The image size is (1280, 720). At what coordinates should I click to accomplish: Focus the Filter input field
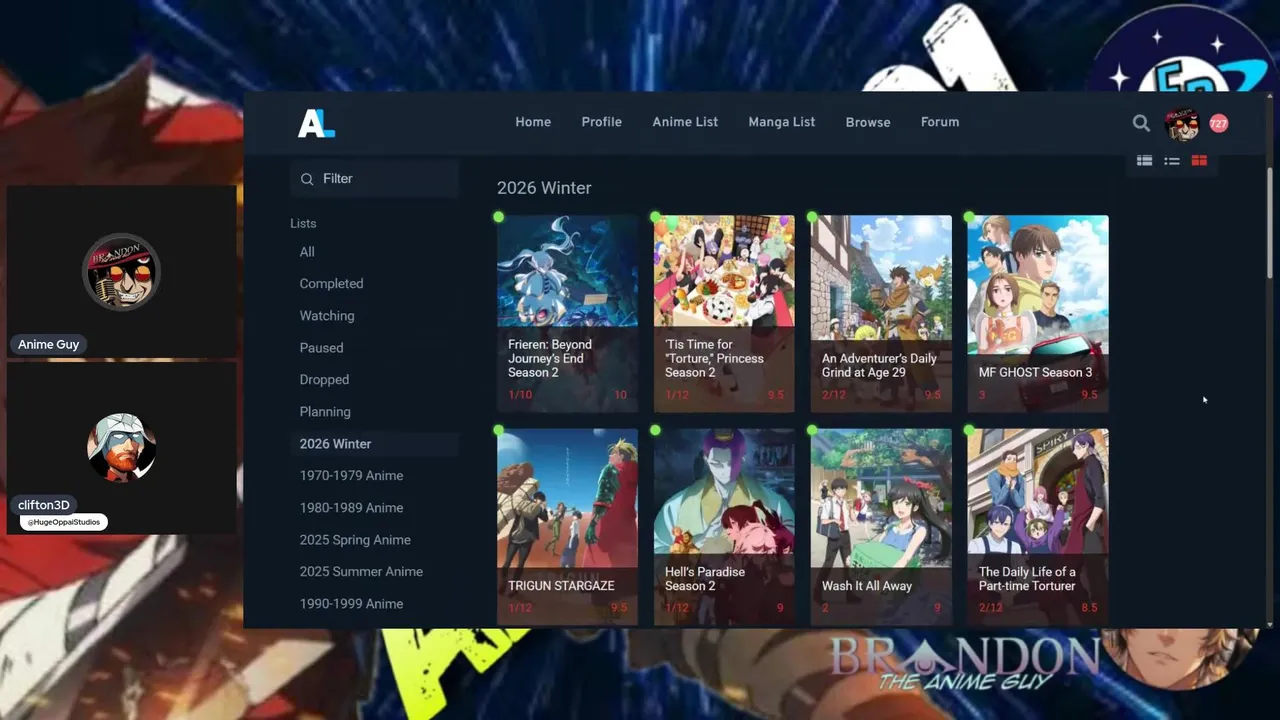(x=375, y=179)
